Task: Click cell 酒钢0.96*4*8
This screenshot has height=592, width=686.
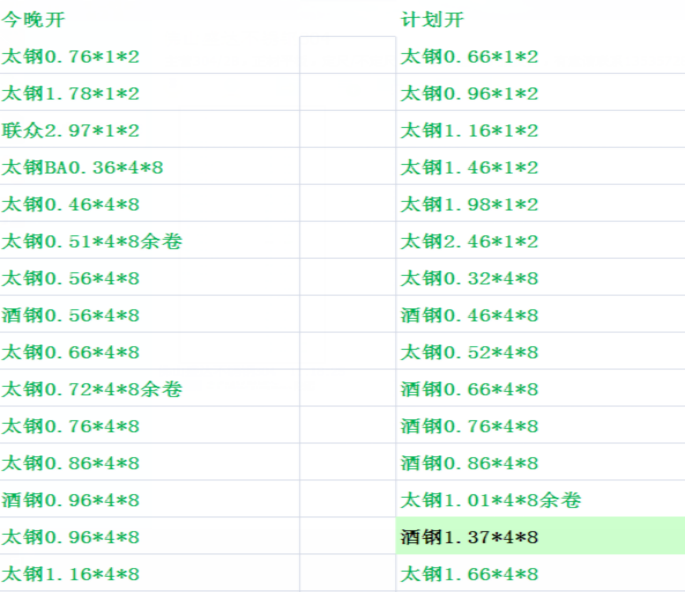Action: [x=150, y=499]
